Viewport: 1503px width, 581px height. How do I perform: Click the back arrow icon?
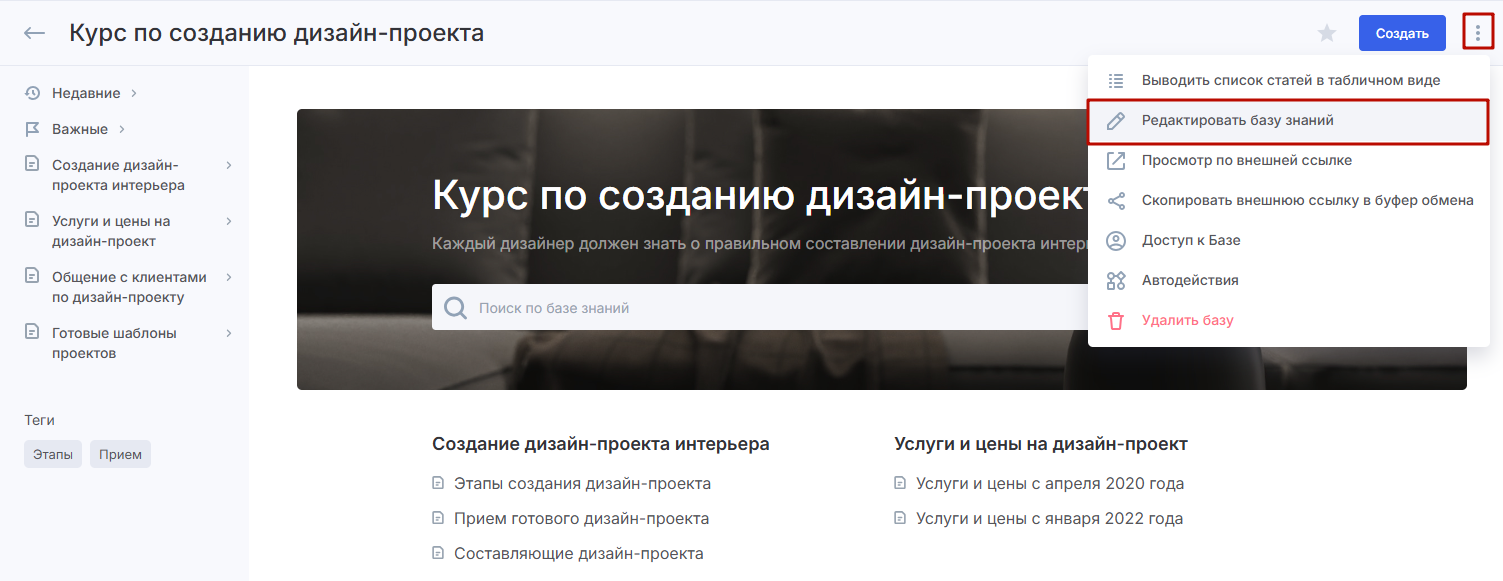(x=35, y=33)
